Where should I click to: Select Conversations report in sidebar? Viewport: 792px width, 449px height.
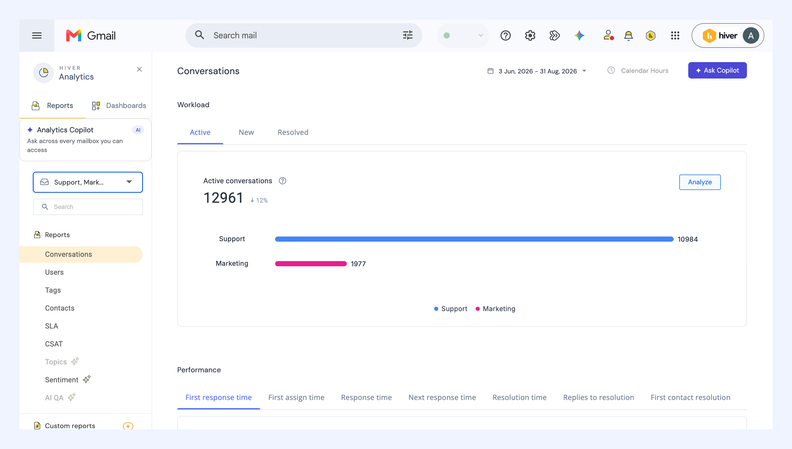(81, 254)
